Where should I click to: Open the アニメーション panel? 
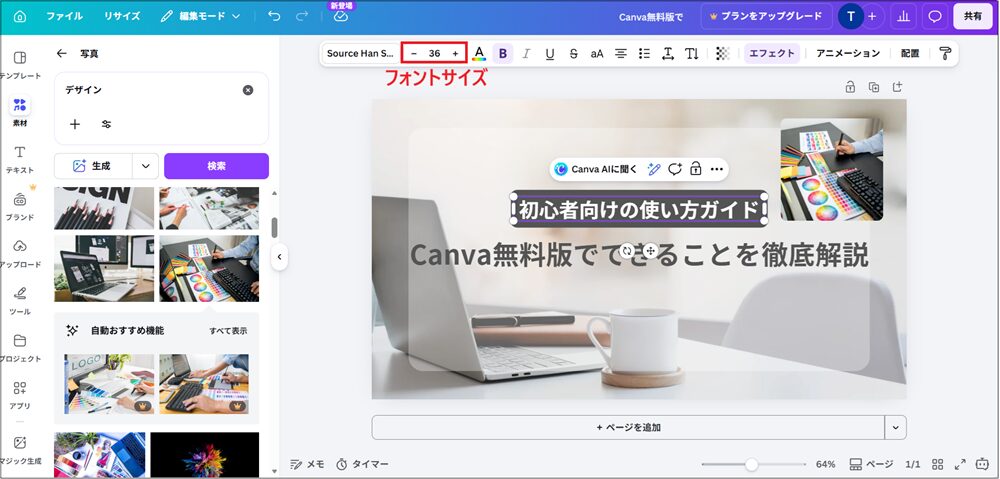coord(848,54)
